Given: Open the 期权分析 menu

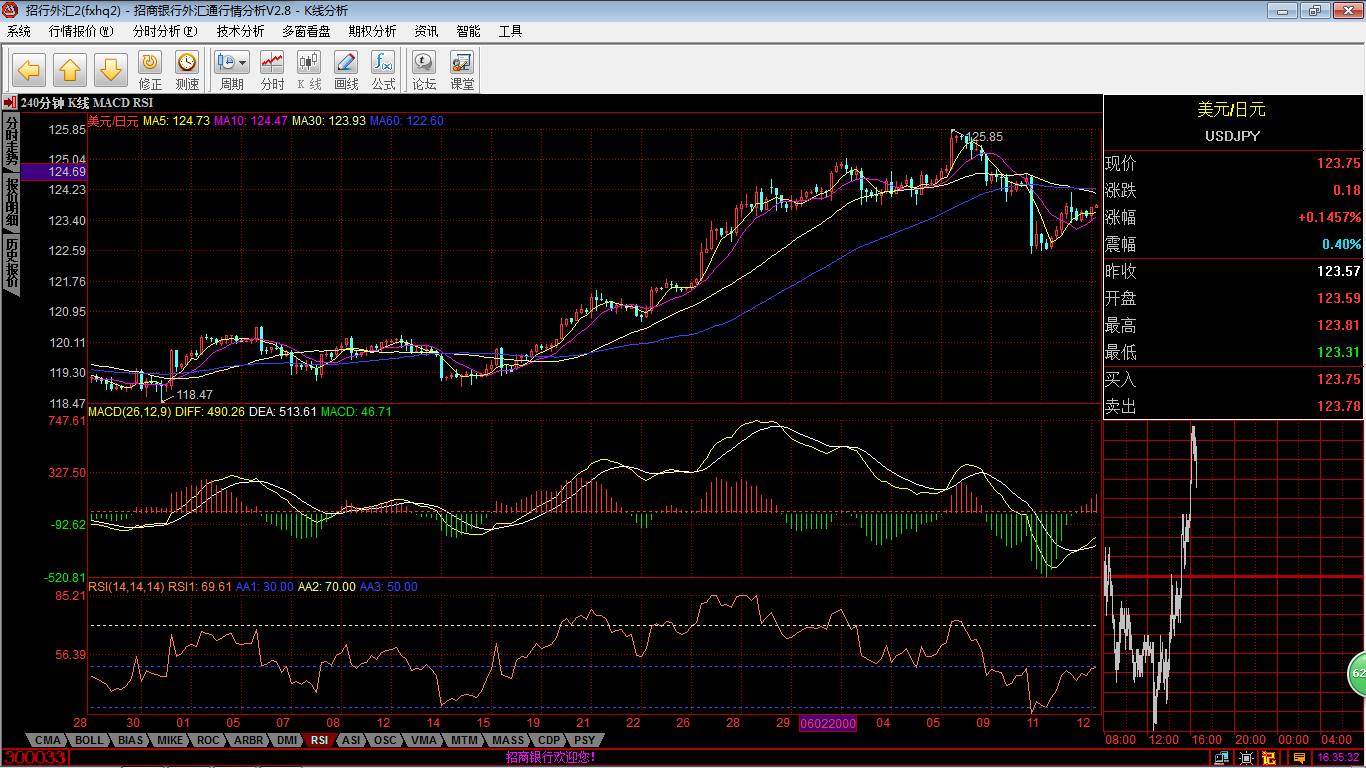Looking at the screenshot, I should click(372, 31).
